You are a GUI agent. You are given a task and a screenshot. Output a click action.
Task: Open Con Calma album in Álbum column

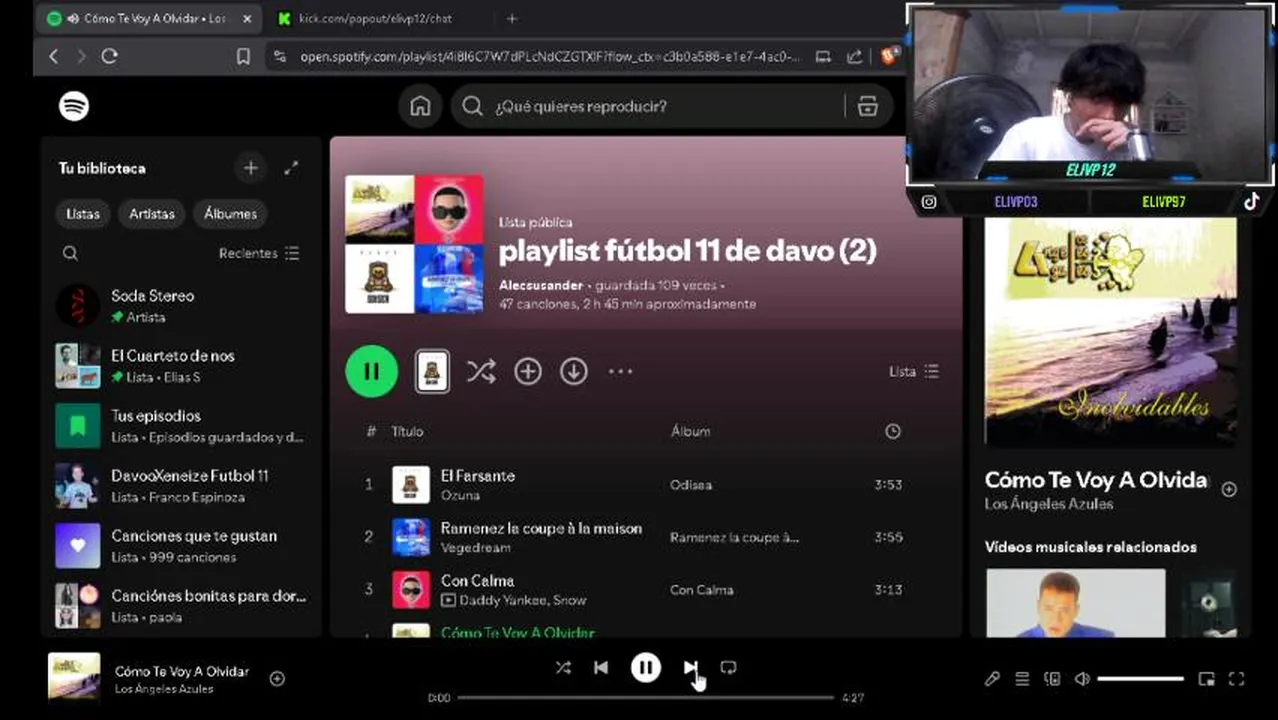point(702,590)
